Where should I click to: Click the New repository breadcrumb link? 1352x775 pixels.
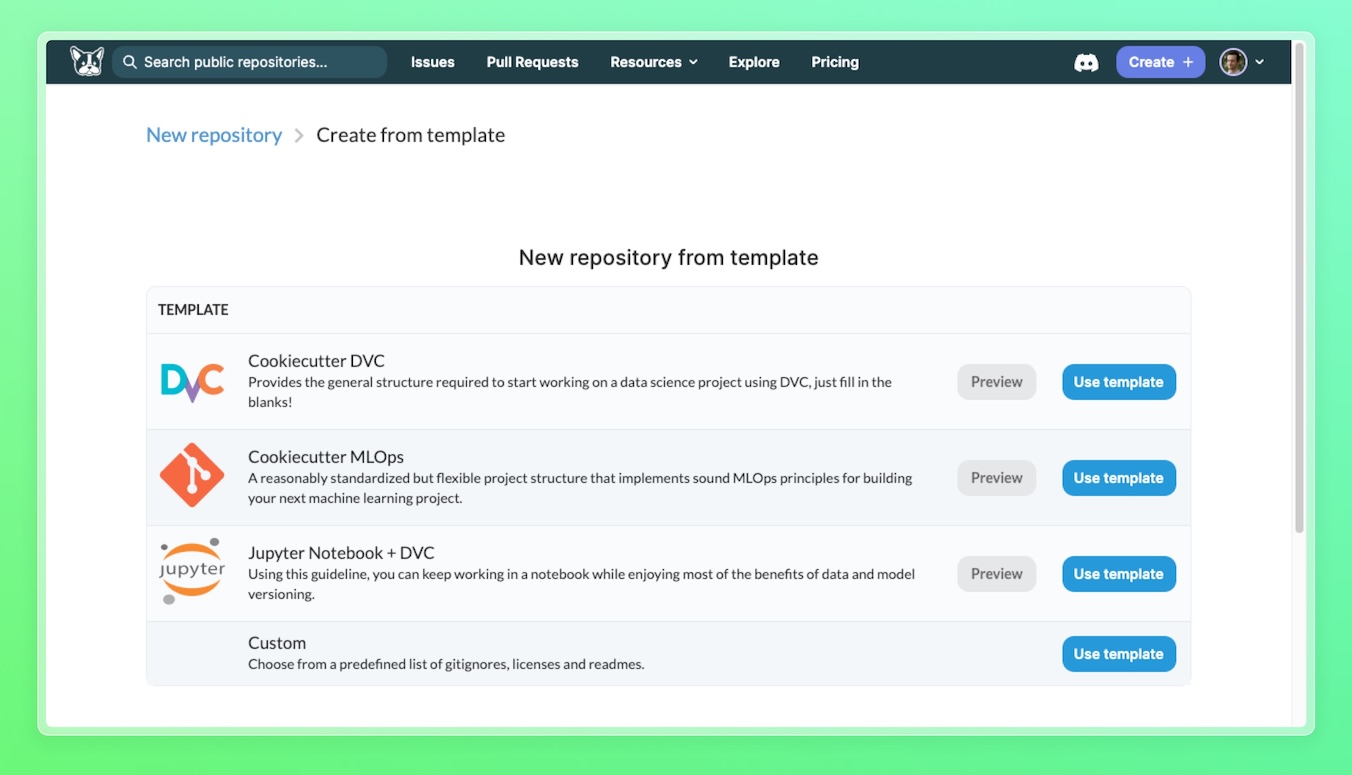pyautogui.click(x=214, y=135)
